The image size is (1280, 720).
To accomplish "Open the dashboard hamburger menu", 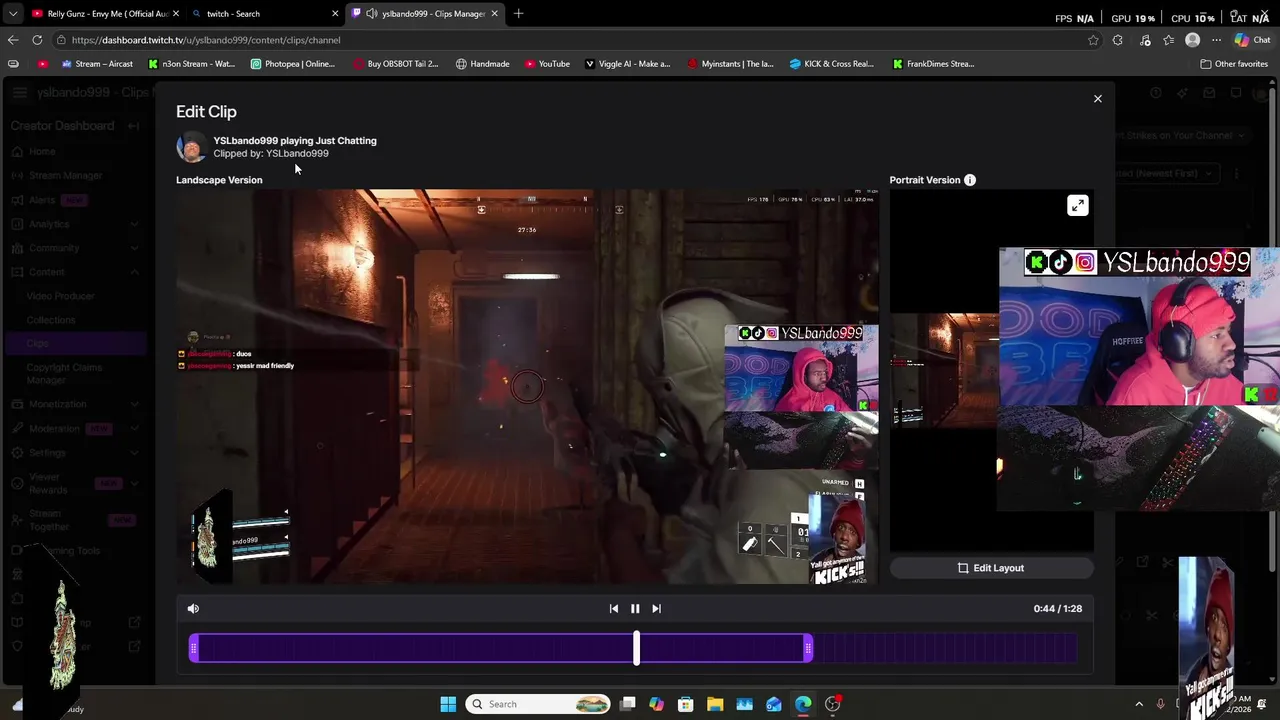I will point(19,93).
